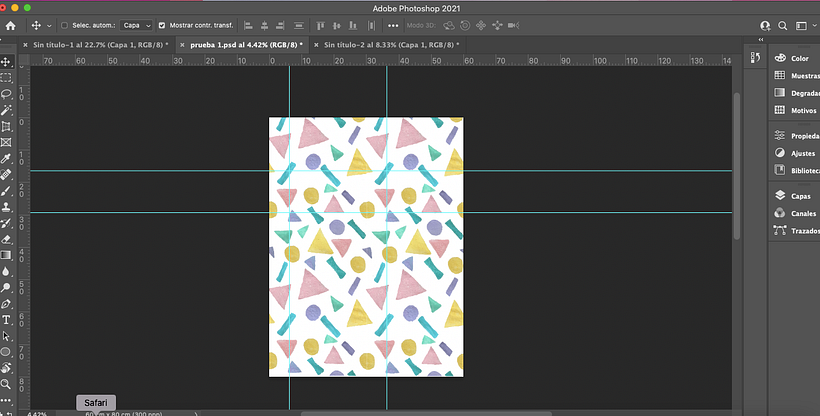
Task: Open the Degradados gradients panel
Action: 796,93
